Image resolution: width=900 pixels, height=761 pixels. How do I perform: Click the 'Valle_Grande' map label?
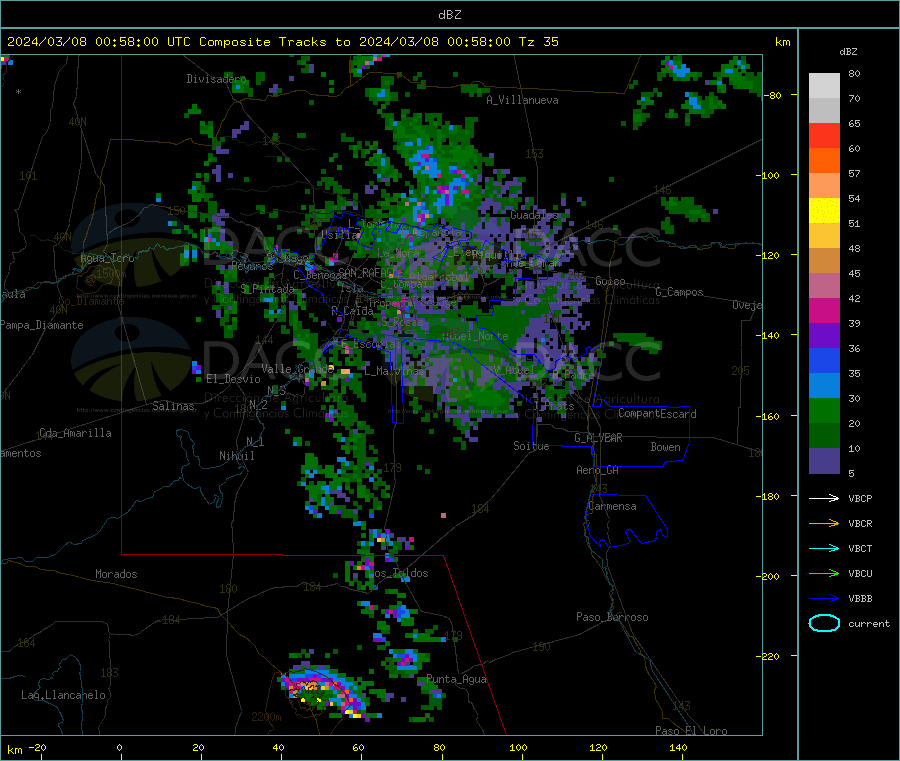[298, 369]
